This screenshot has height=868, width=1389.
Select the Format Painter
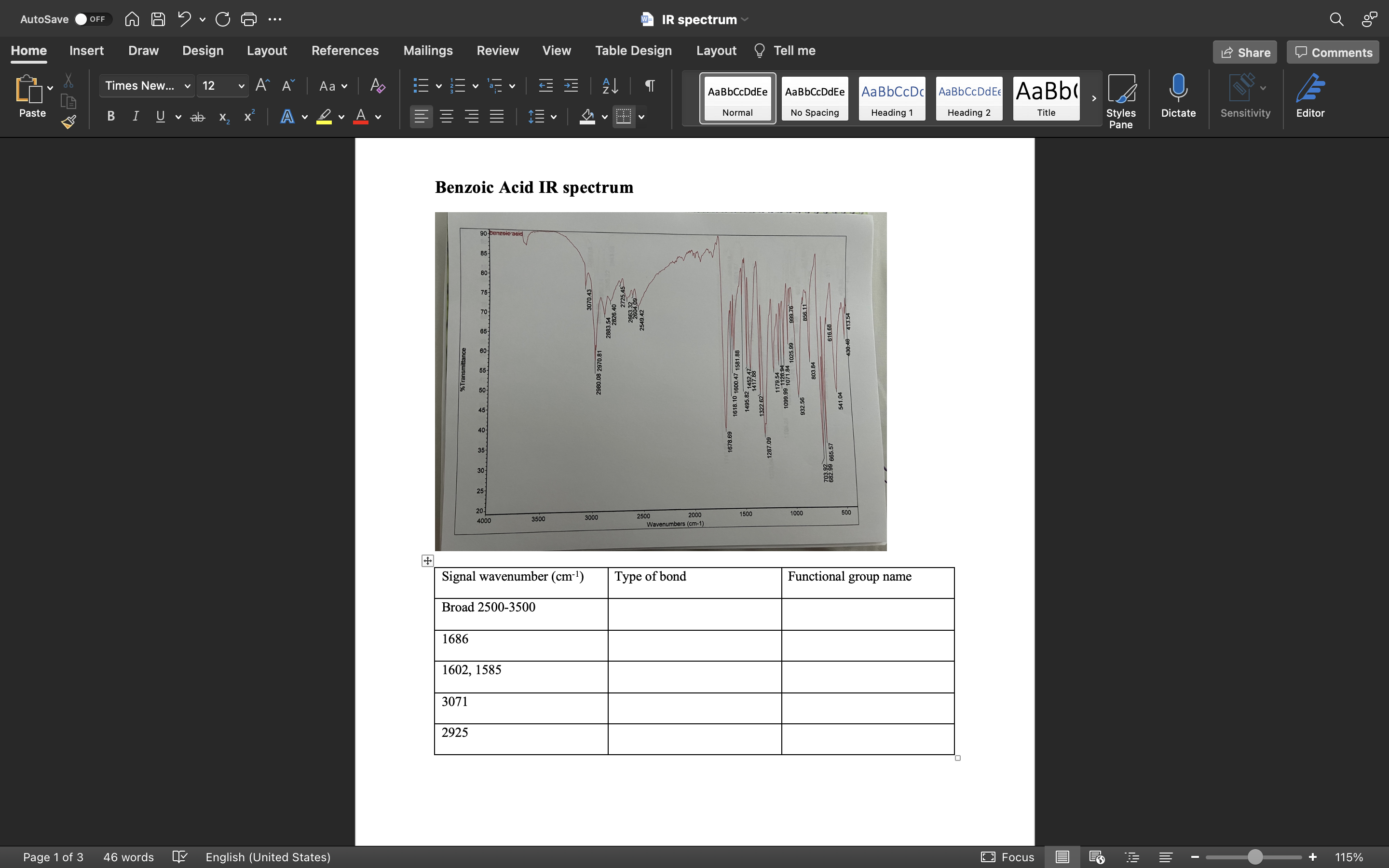[x=68, y=122]
